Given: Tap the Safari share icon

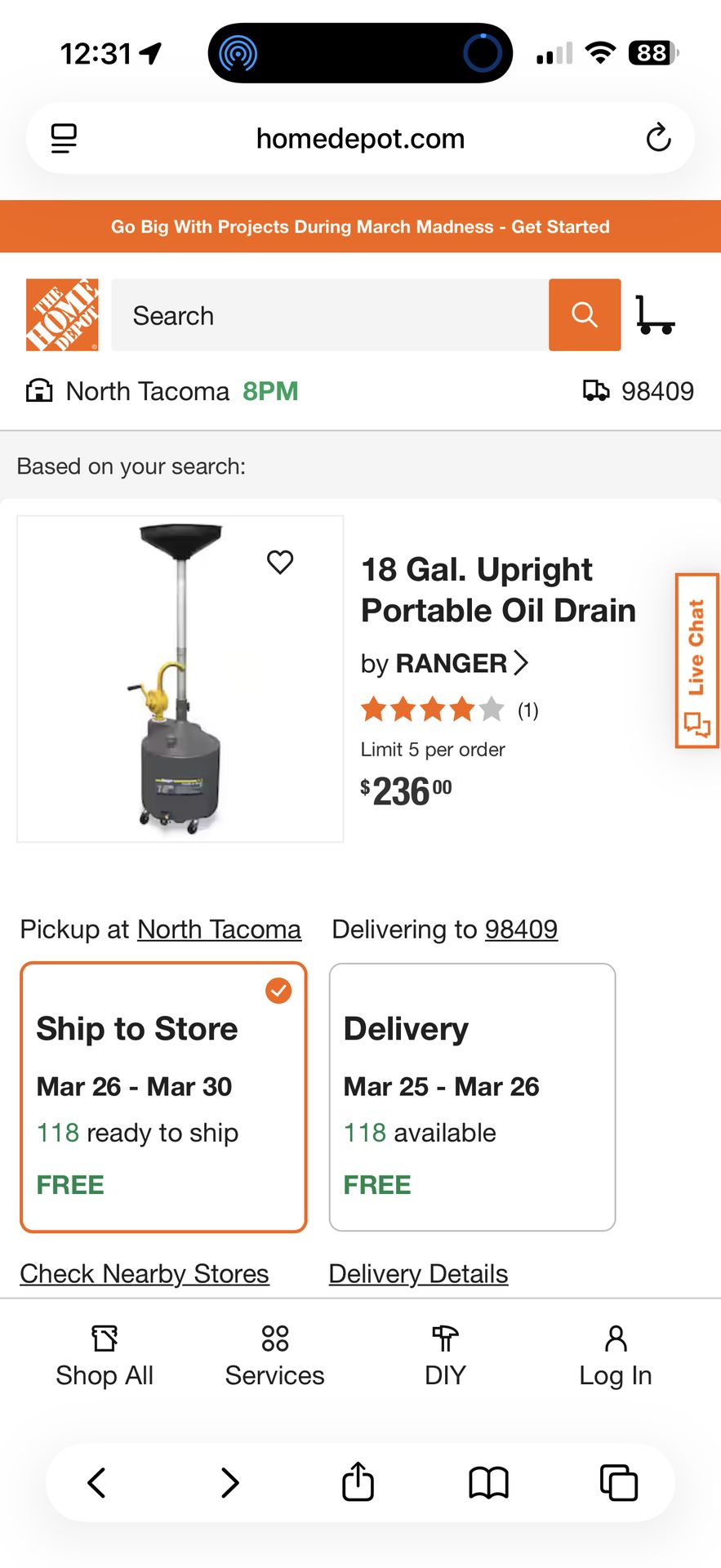Looking at the screenshot, I should tap(358, 1481).
